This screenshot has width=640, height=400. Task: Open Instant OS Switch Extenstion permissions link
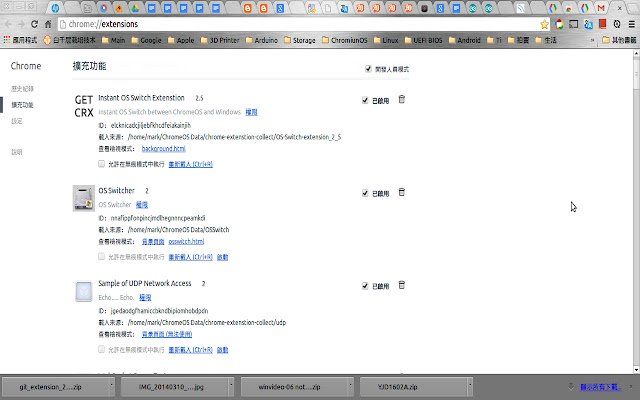(251, 112)
